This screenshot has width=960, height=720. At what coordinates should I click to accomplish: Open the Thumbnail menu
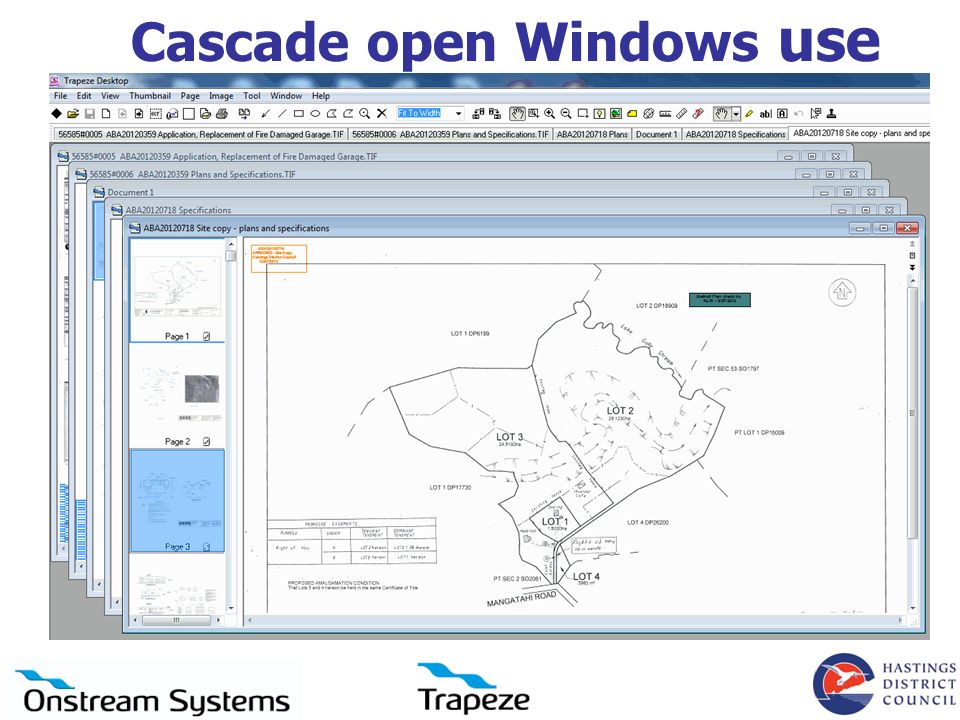pos(150,96)
